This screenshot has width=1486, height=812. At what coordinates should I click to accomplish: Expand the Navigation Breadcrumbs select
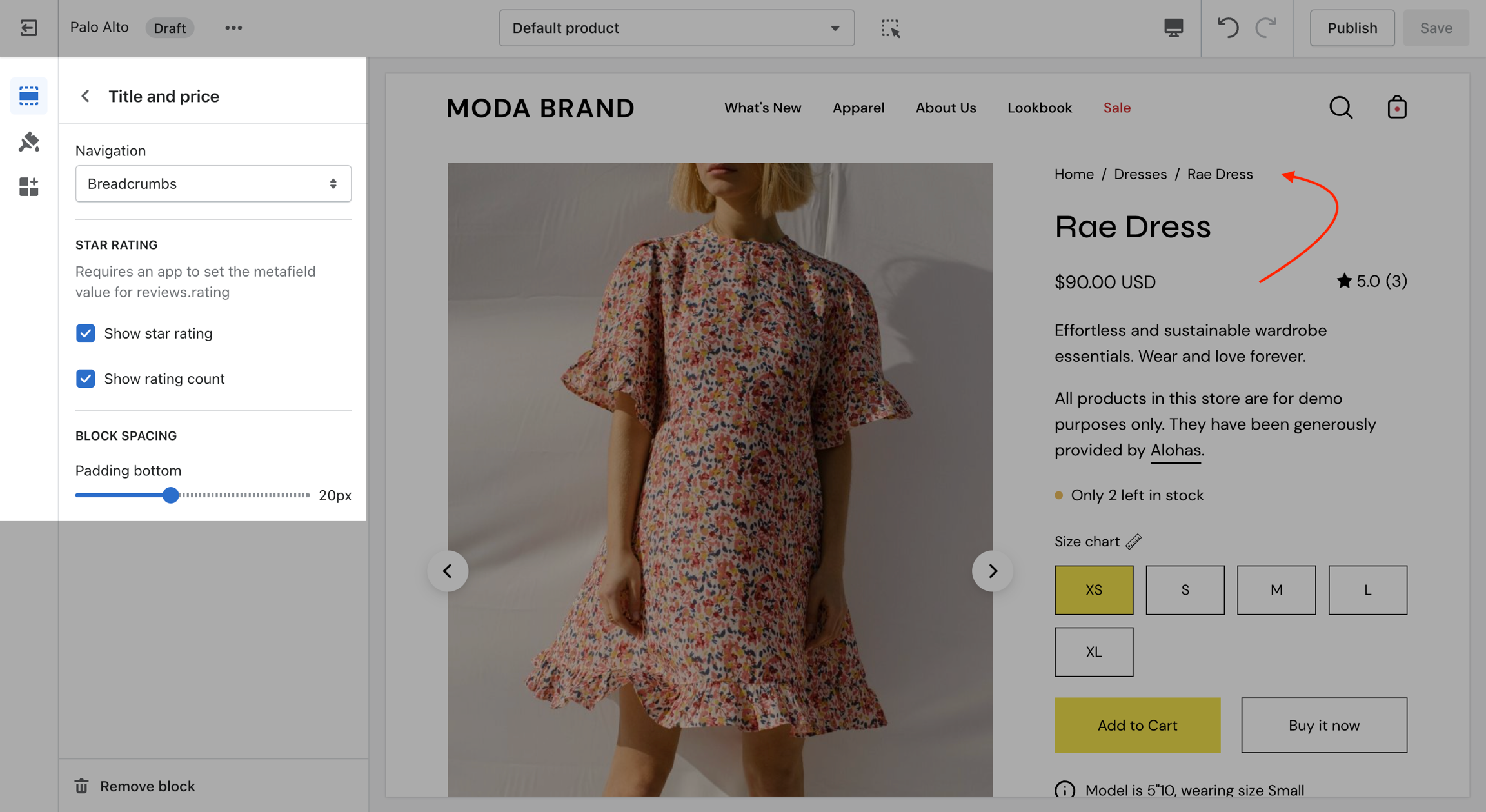click(213, 184)
